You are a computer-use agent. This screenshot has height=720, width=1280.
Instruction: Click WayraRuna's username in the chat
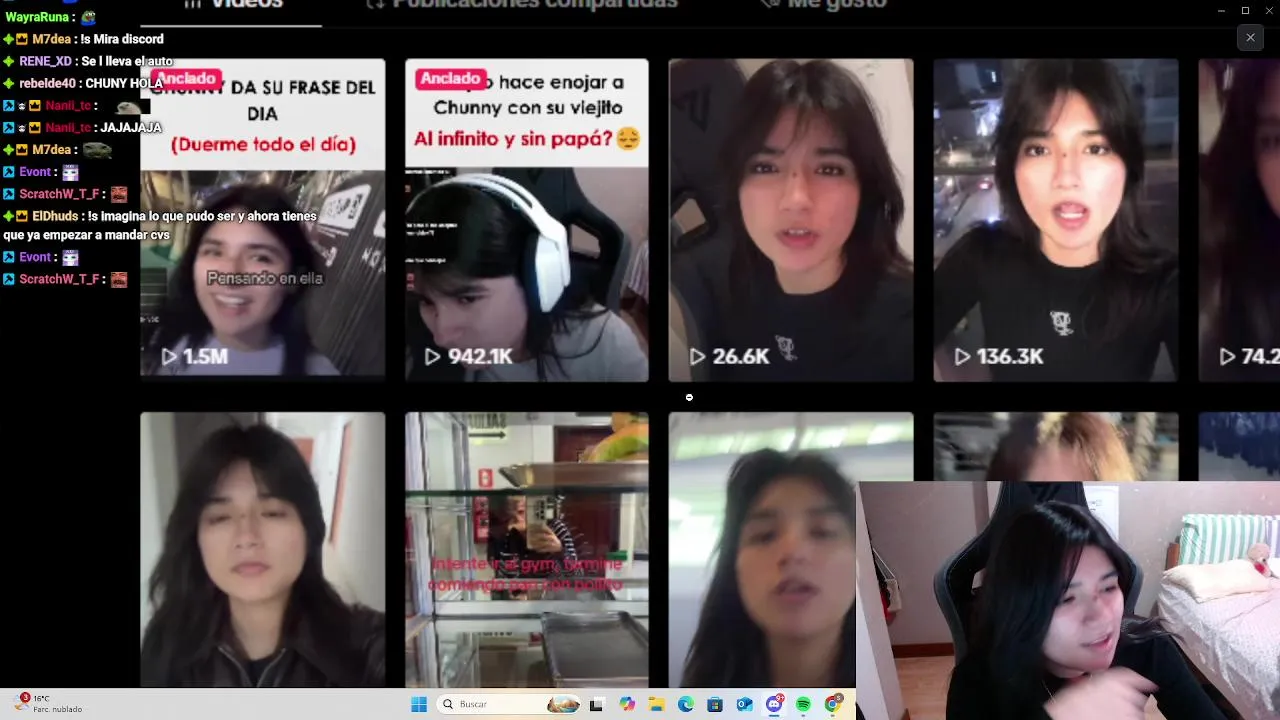[x=37, y=17]
